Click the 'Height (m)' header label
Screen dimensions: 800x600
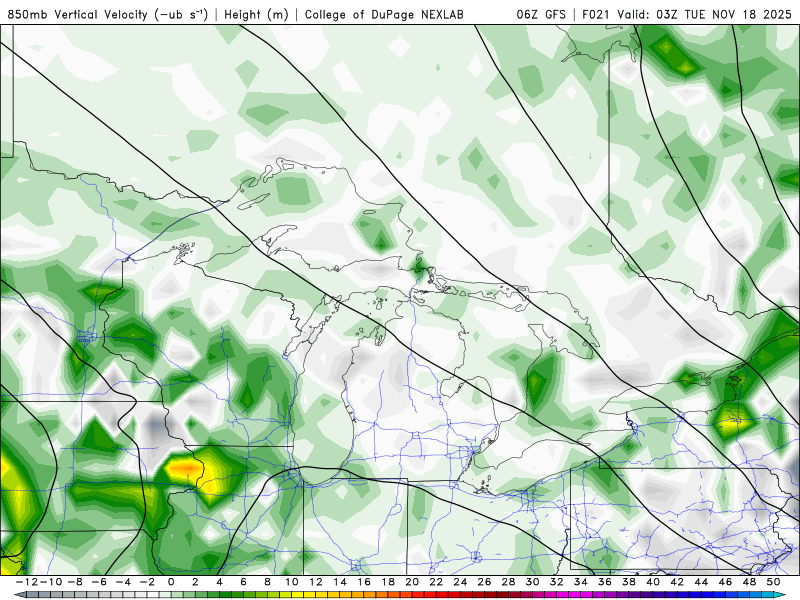point(256,15)
